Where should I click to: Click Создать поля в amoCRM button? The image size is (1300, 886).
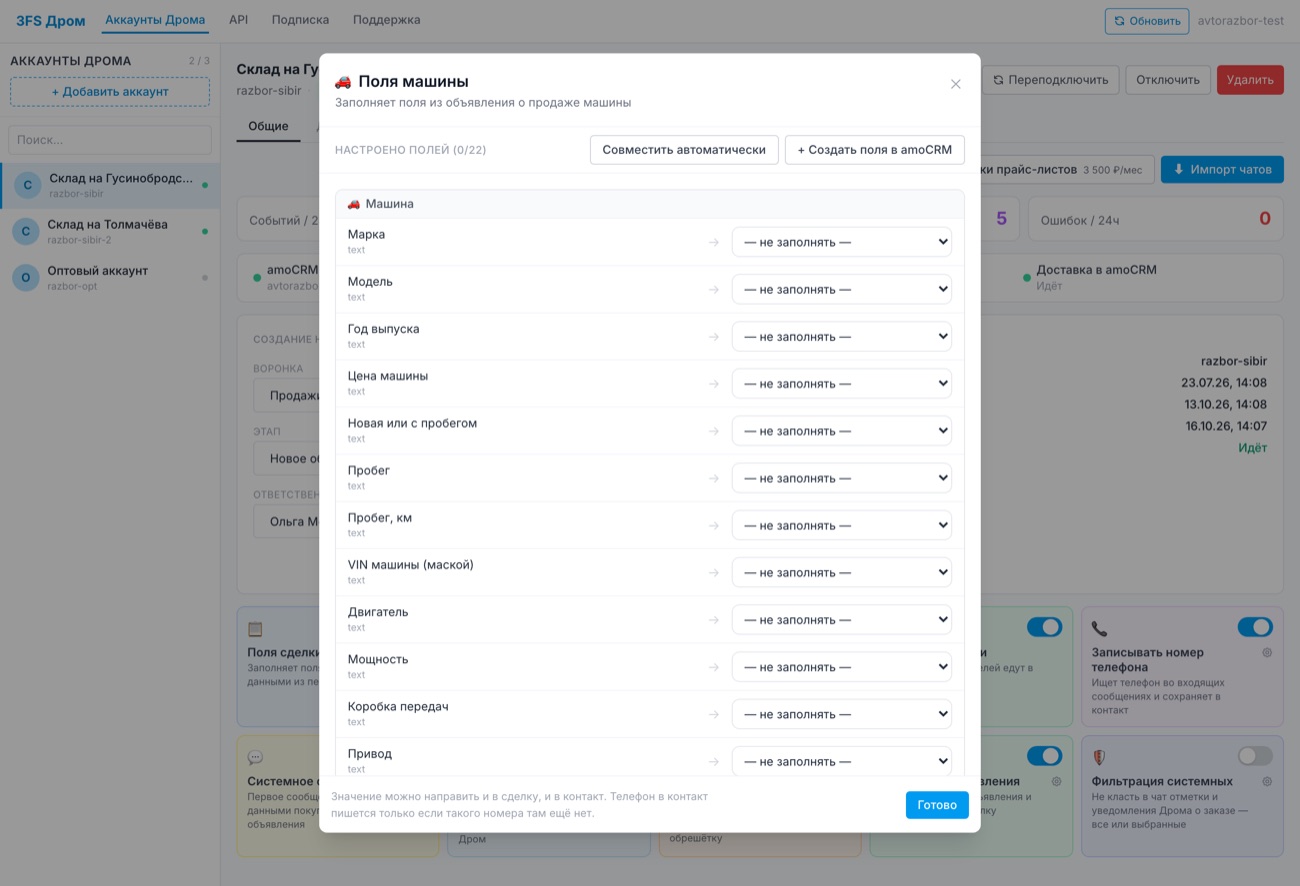(x=875, y=150)
